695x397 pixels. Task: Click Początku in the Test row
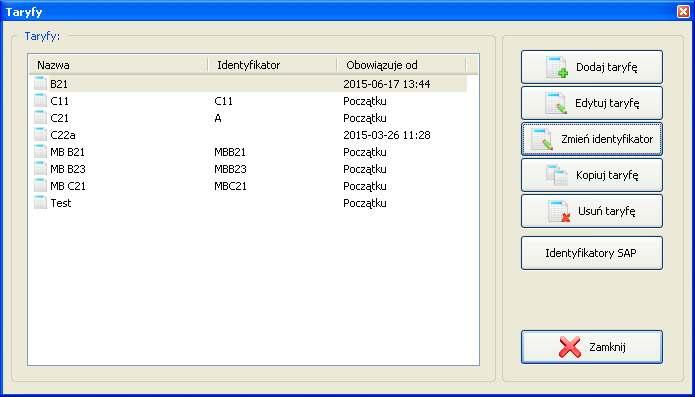pyautogui.click(x=365, y=203)
